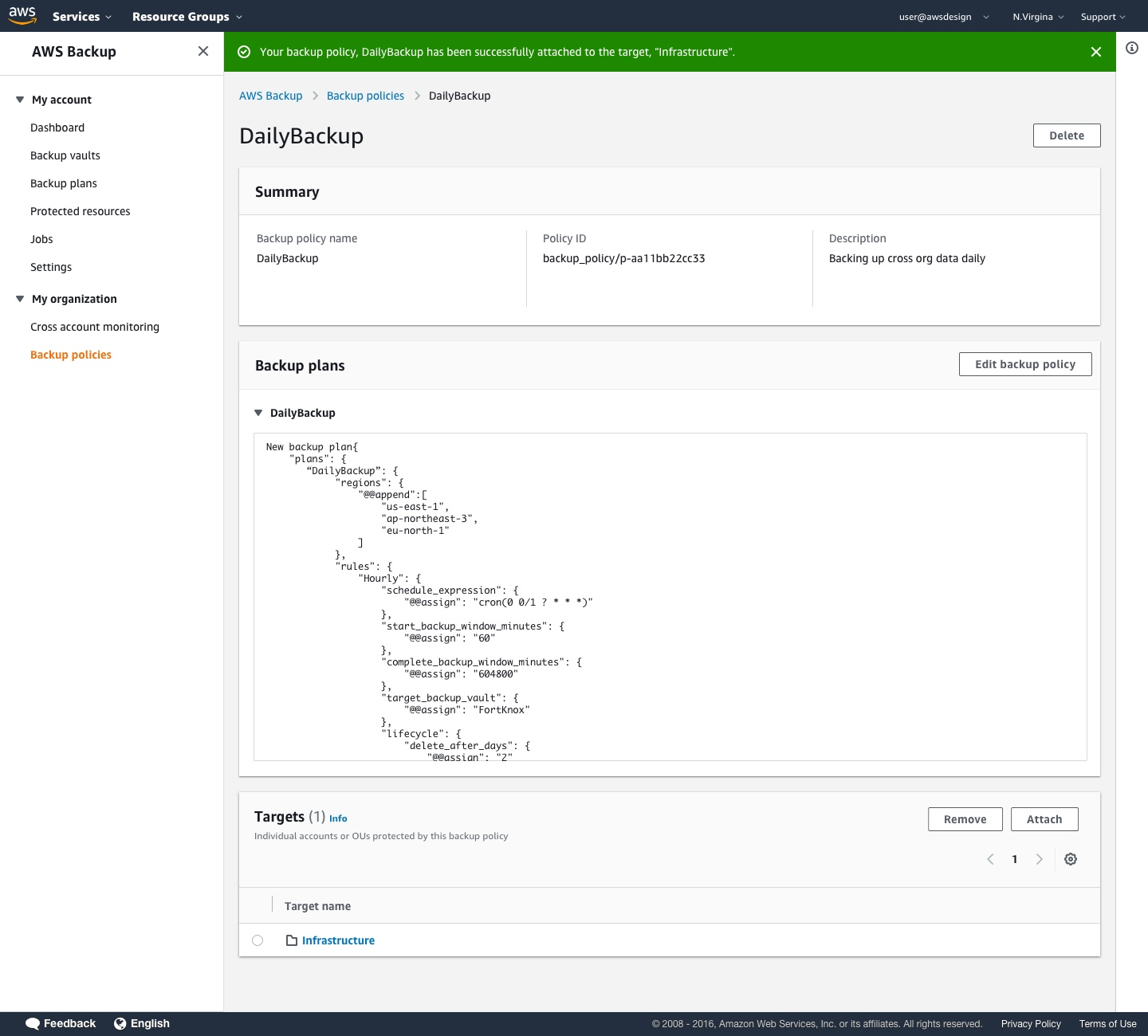Click Edit backup policy button
The width and height of the screenshot is (1148, 1036).
1025,364
